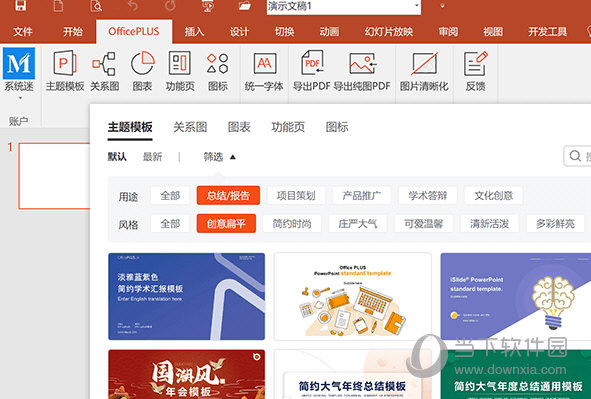Screen dimensions: 591x399
Task: Click the Redo arrow in quick access toolbar
Action: tap(170, 5)
